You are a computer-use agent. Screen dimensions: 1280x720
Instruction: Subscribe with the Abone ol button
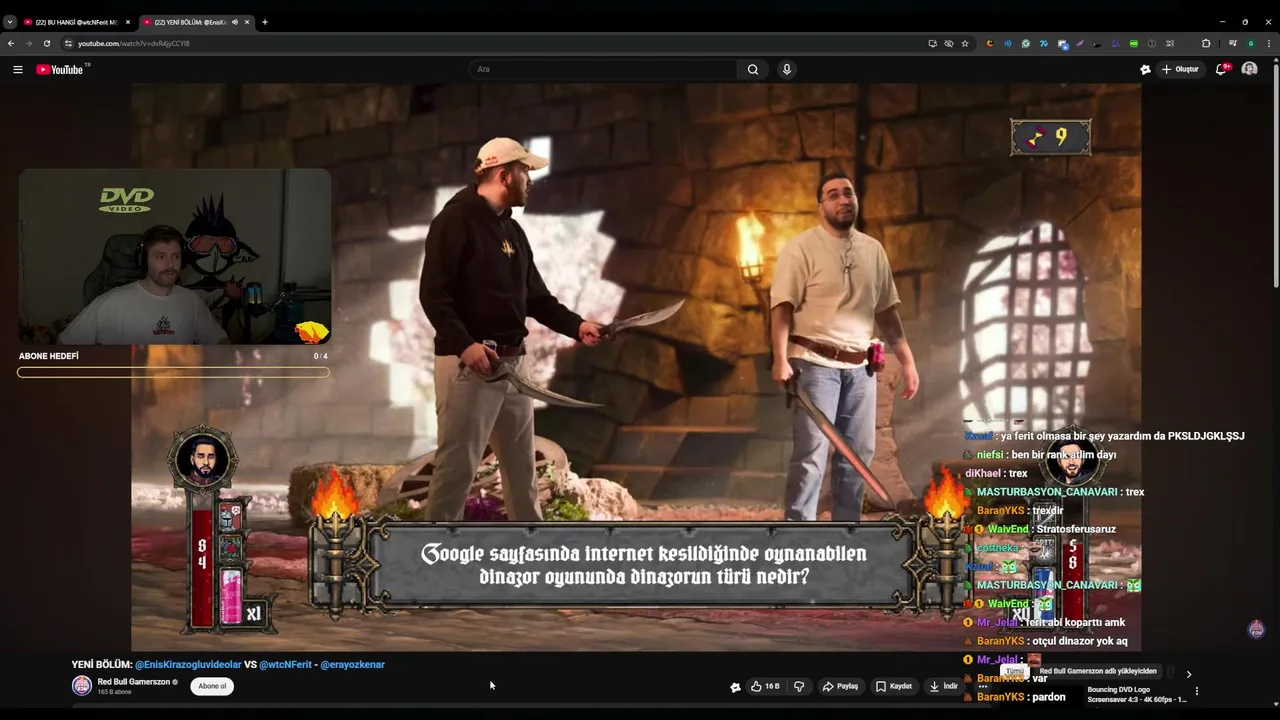212,686
